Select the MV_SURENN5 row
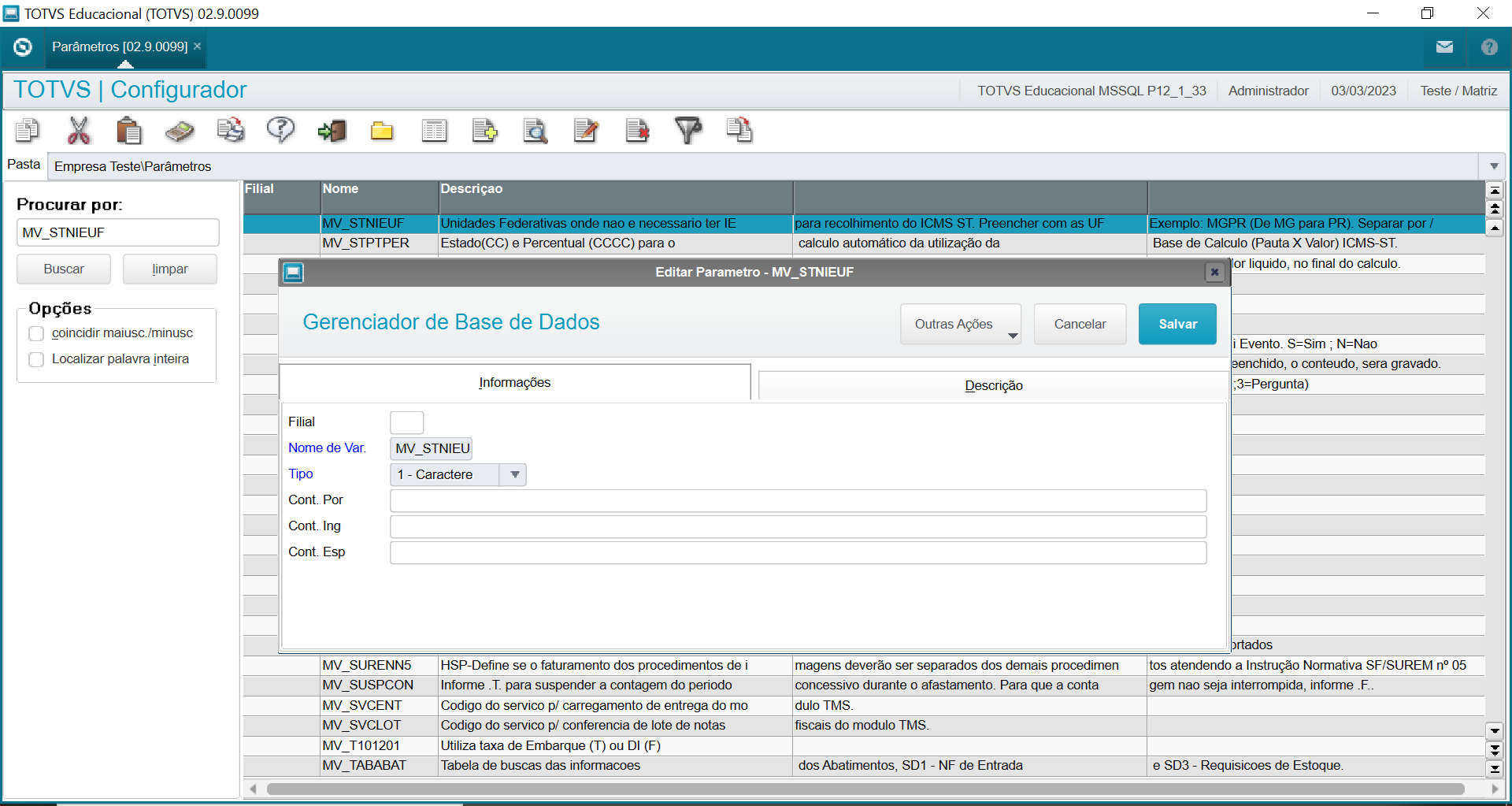Screen dimensions: 1512x806 (864, 666)
